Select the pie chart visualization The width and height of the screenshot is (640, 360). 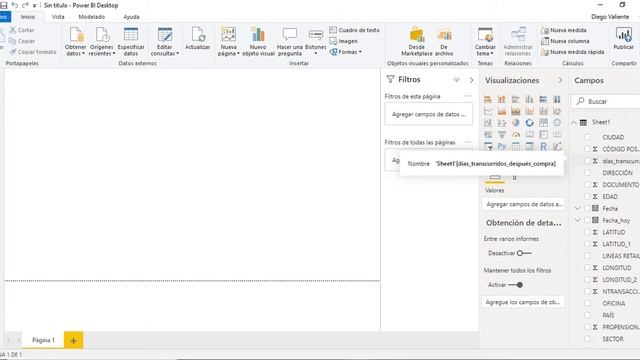point(516,123)
